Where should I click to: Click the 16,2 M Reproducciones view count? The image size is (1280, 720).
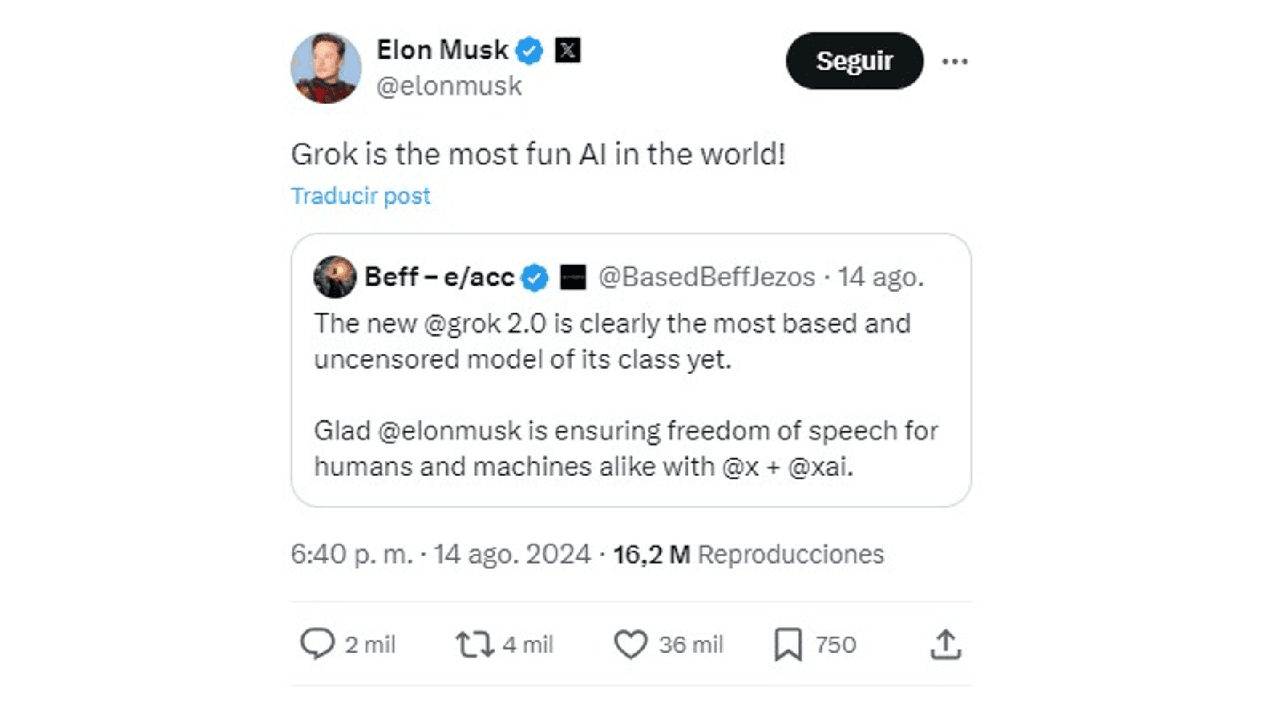pos(748,554)
